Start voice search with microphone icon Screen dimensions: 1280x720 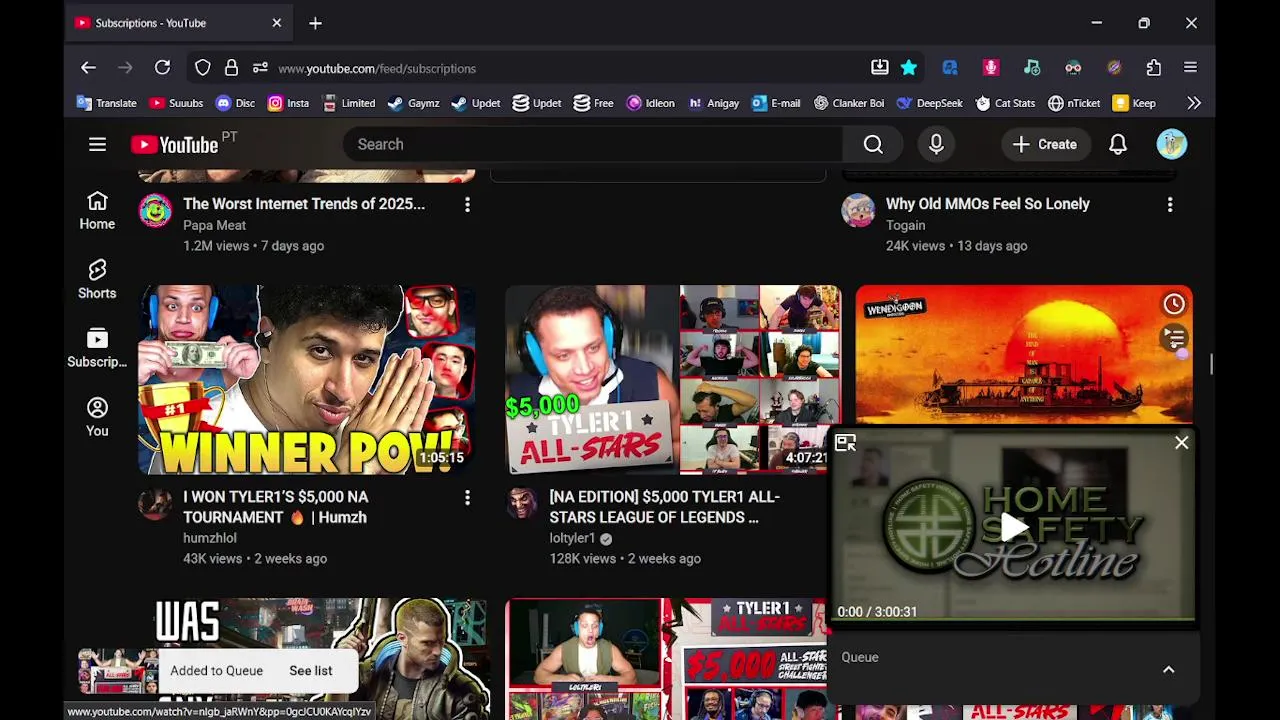[x=936, y=144]
